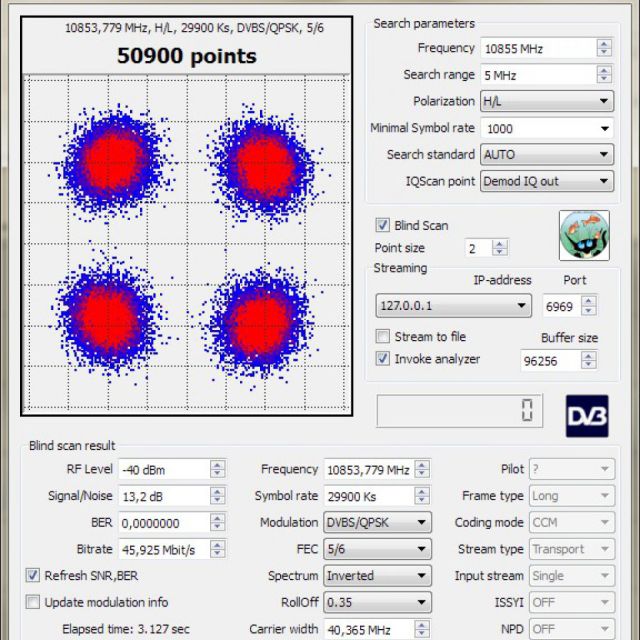Click the IQ constellation plot
This screenshot has width=640, height=640.
coord(187,244)
